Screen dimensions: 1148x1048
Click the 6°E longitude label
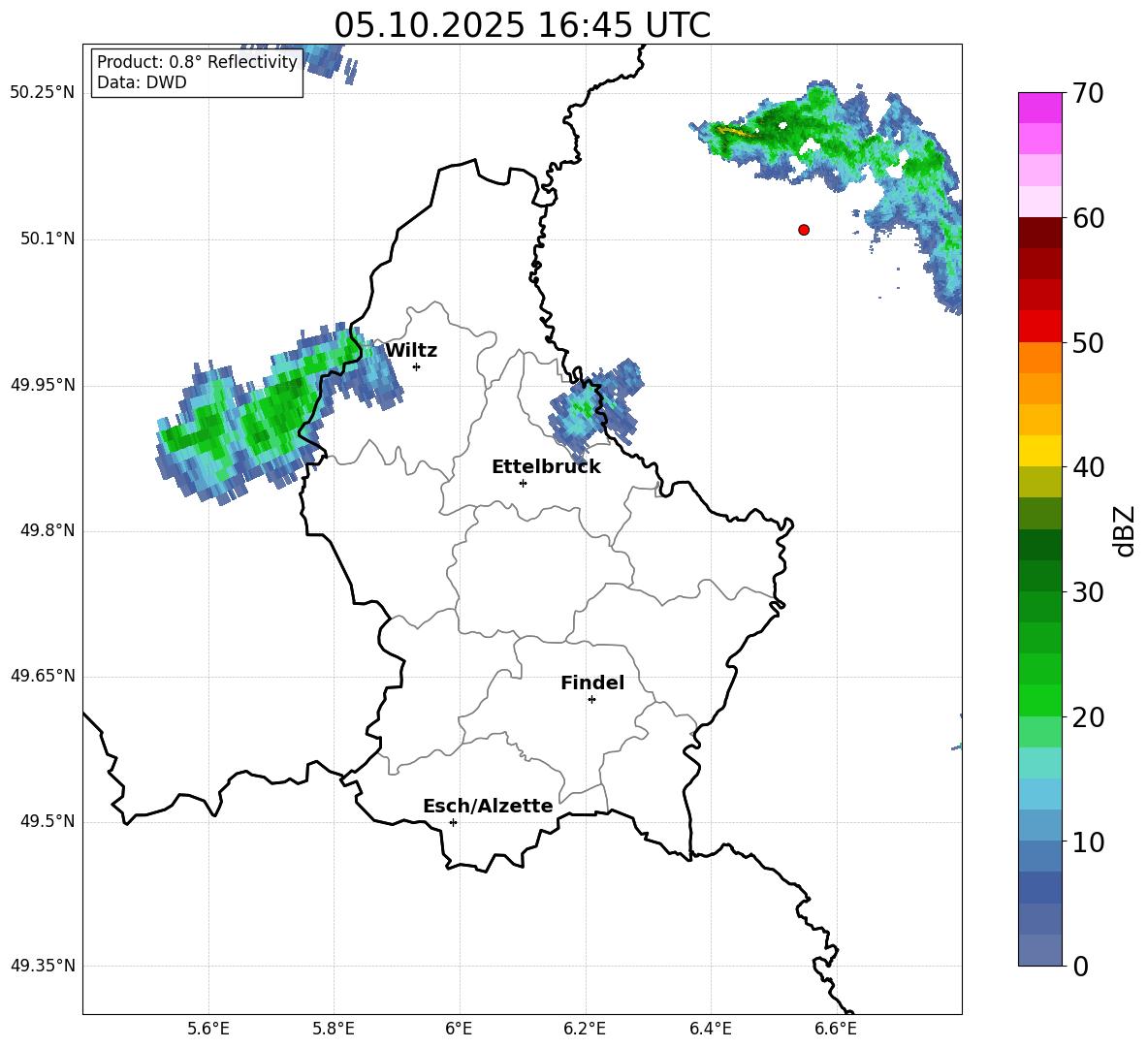(x=459, y=1030)
